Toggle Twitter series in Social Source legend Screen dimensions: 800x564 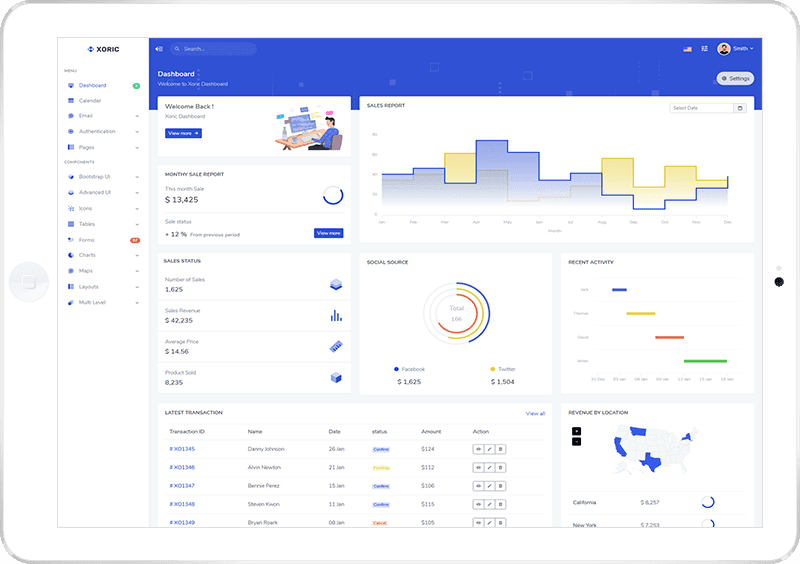tap(502, 369)
